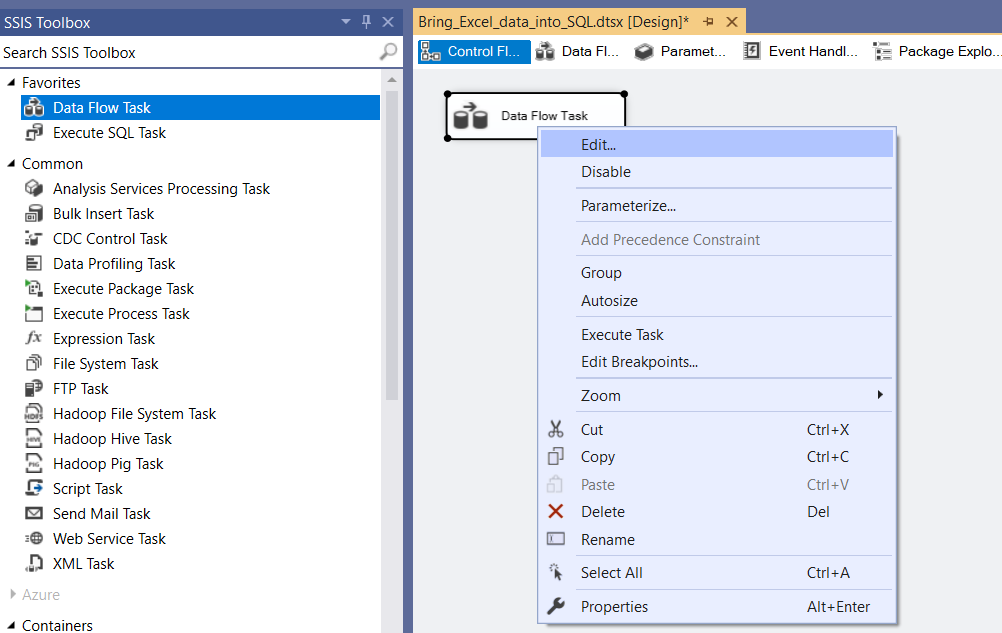Select the Web Service Task icon
1002x633 pixels.
point(34,539)
